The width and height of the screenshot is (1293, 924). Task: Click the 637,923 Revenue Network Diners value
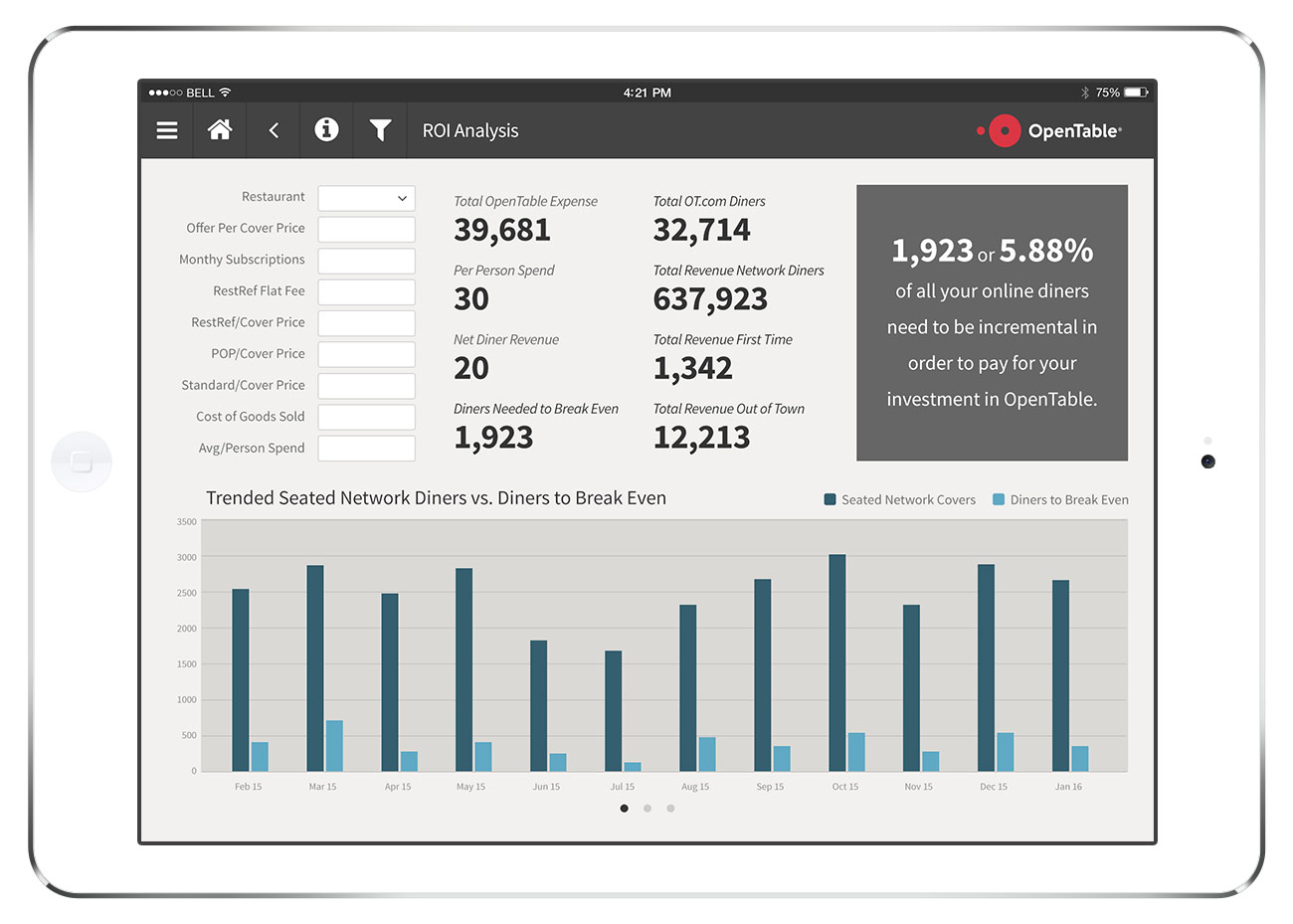point(710,299)
